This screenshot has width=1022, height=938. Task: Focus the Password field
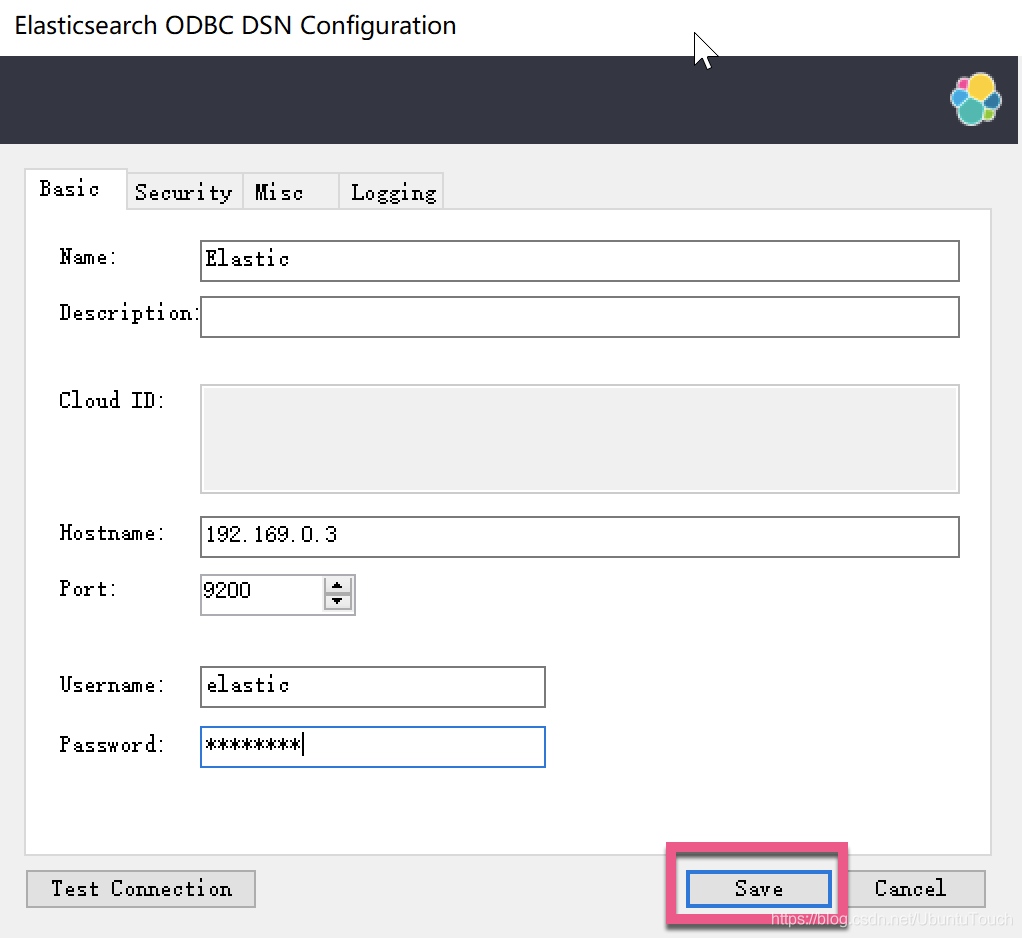372,746
